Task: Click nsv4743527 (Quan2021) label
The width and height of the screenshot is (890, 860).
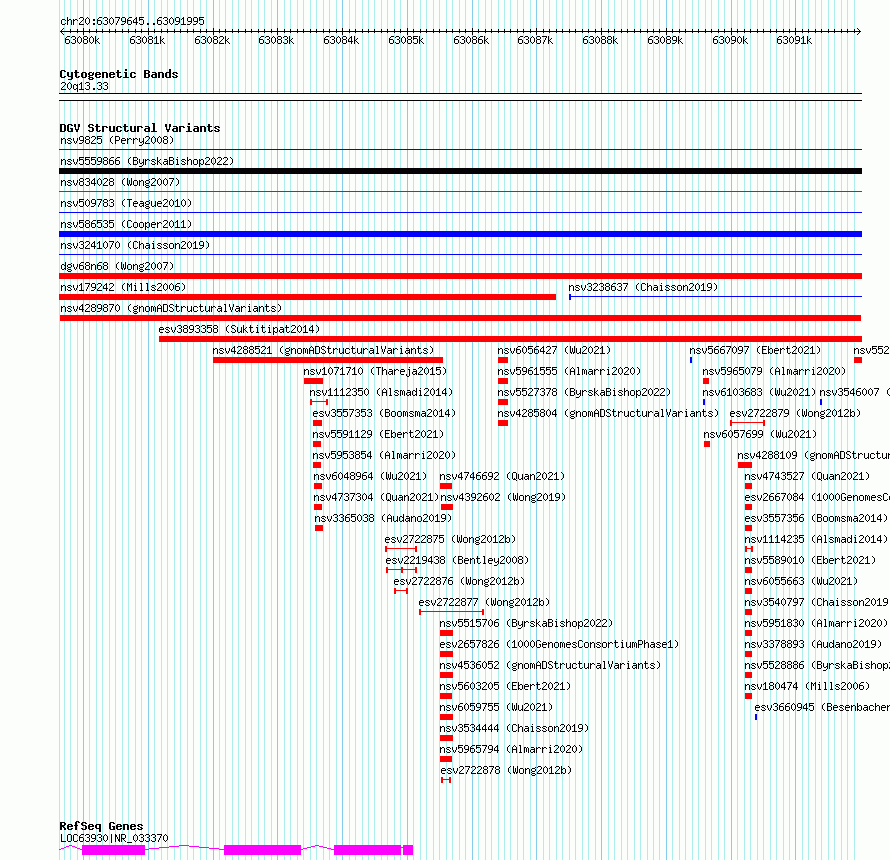Action: [x=807, y=476]
